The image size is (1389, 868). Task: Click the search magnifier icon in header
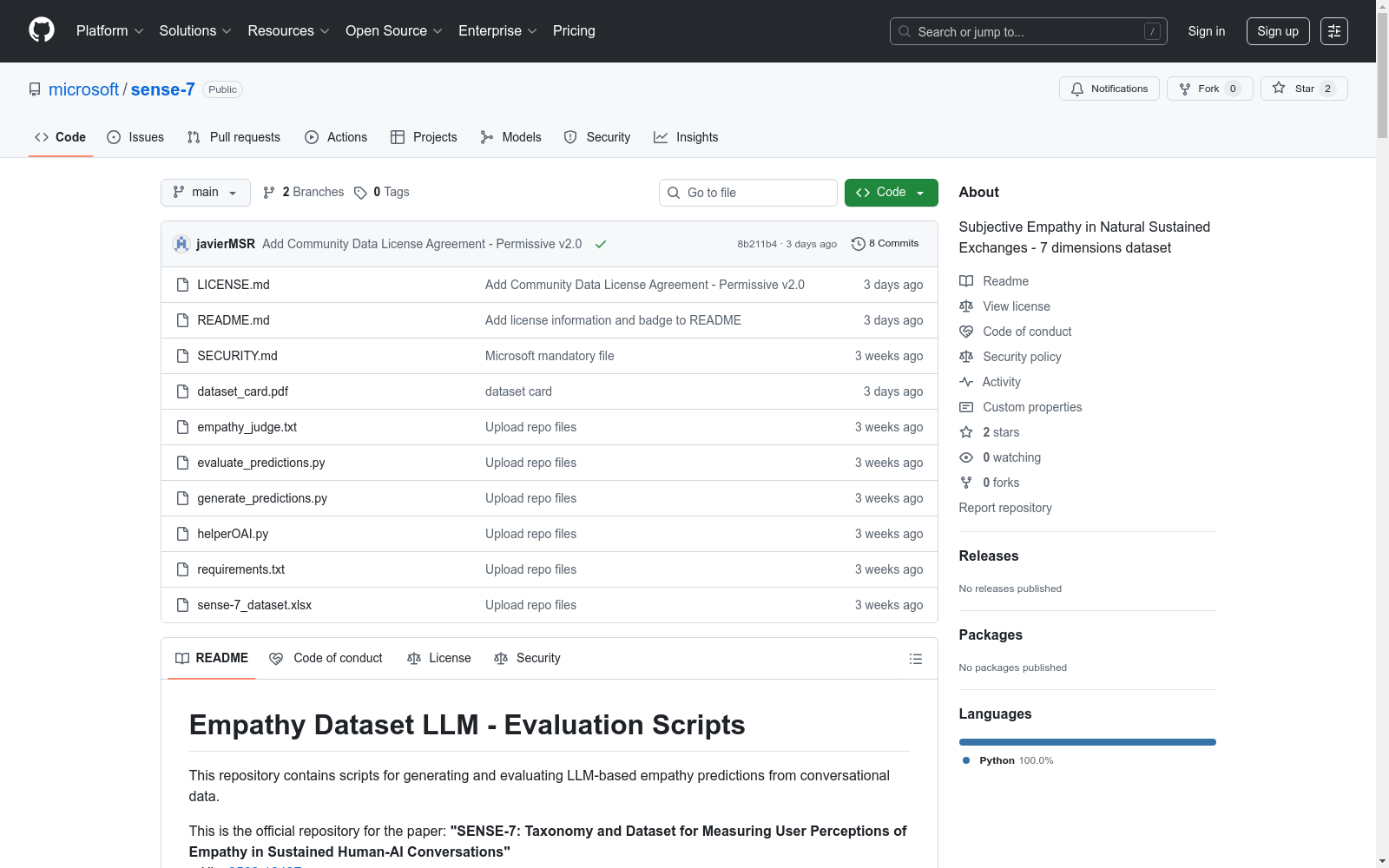coord(905,31)
